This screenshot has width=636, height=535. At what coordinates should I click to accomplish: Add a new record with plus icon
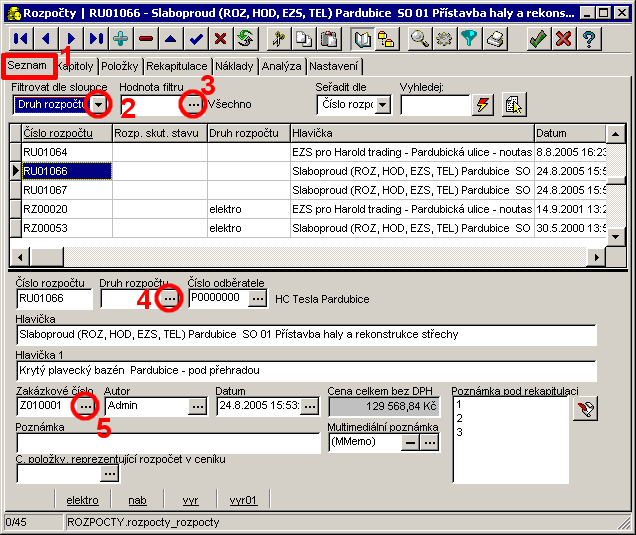(120, 39)
